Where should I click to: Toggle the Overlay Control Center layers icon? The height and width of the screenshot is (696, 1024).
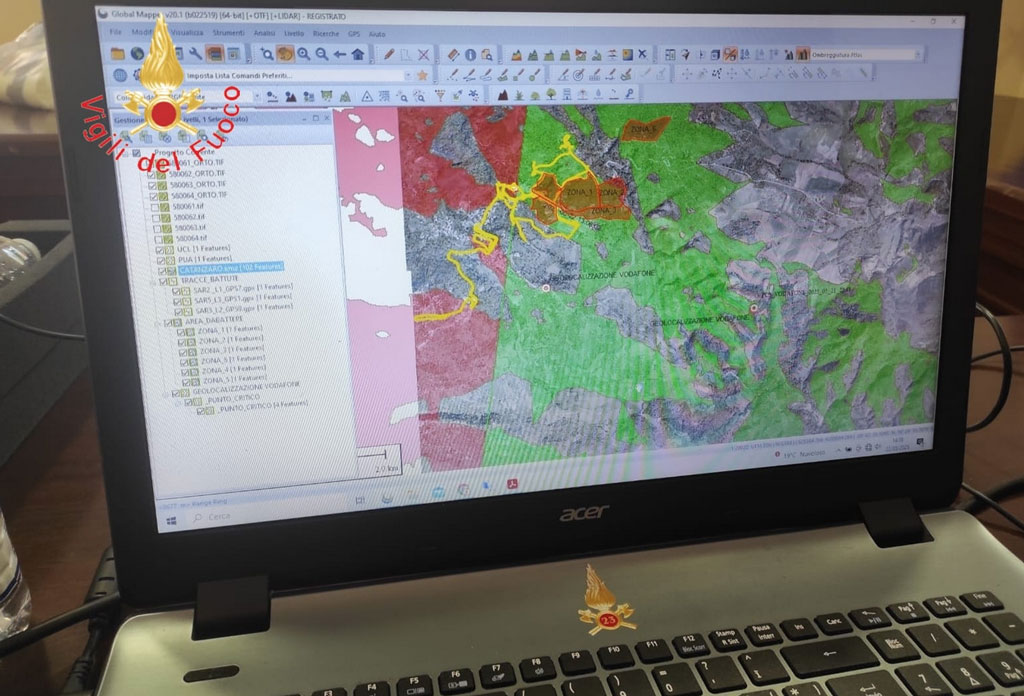pos(214,54)
